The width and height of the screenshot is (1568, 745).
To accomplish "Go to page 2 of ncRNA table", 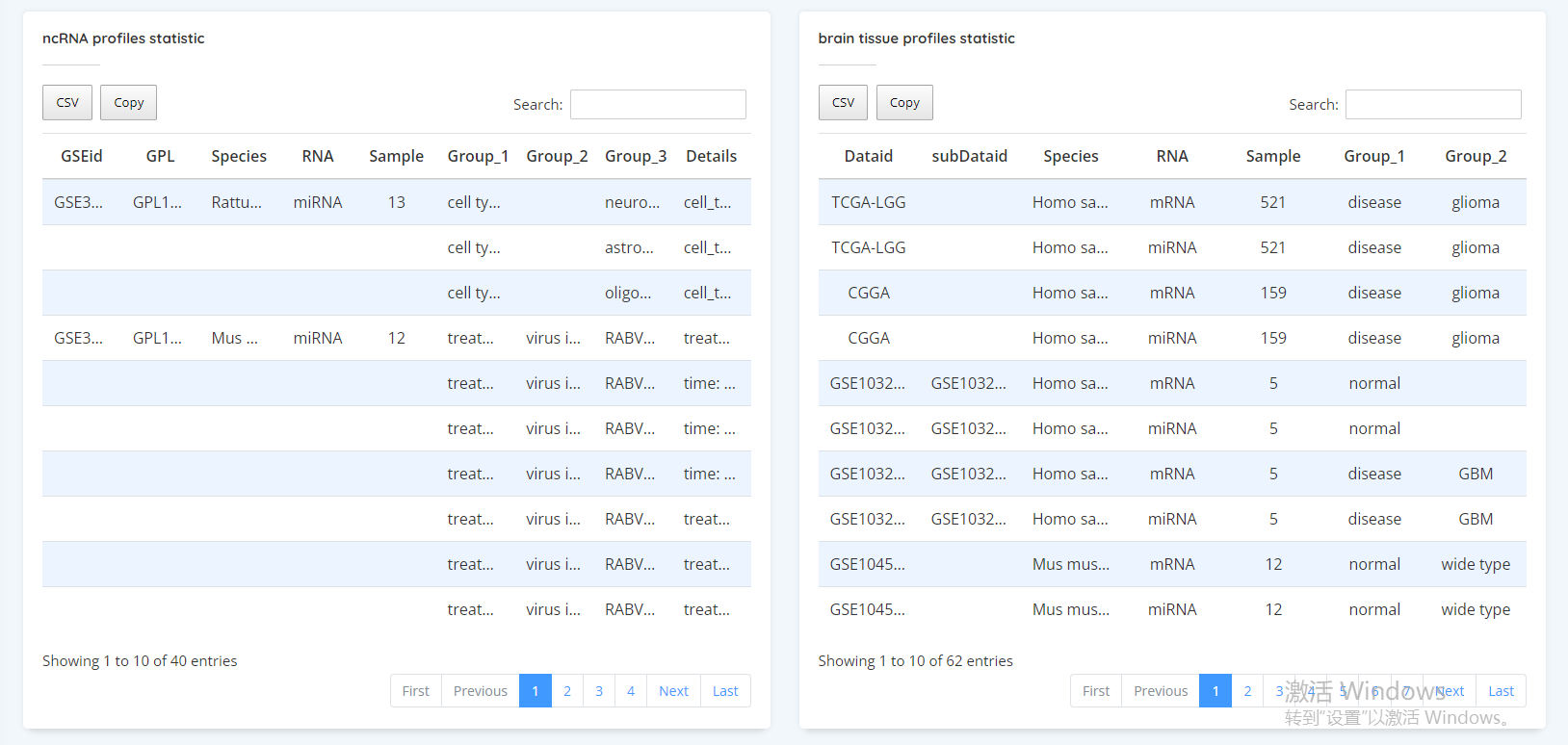I will (567, 691).
